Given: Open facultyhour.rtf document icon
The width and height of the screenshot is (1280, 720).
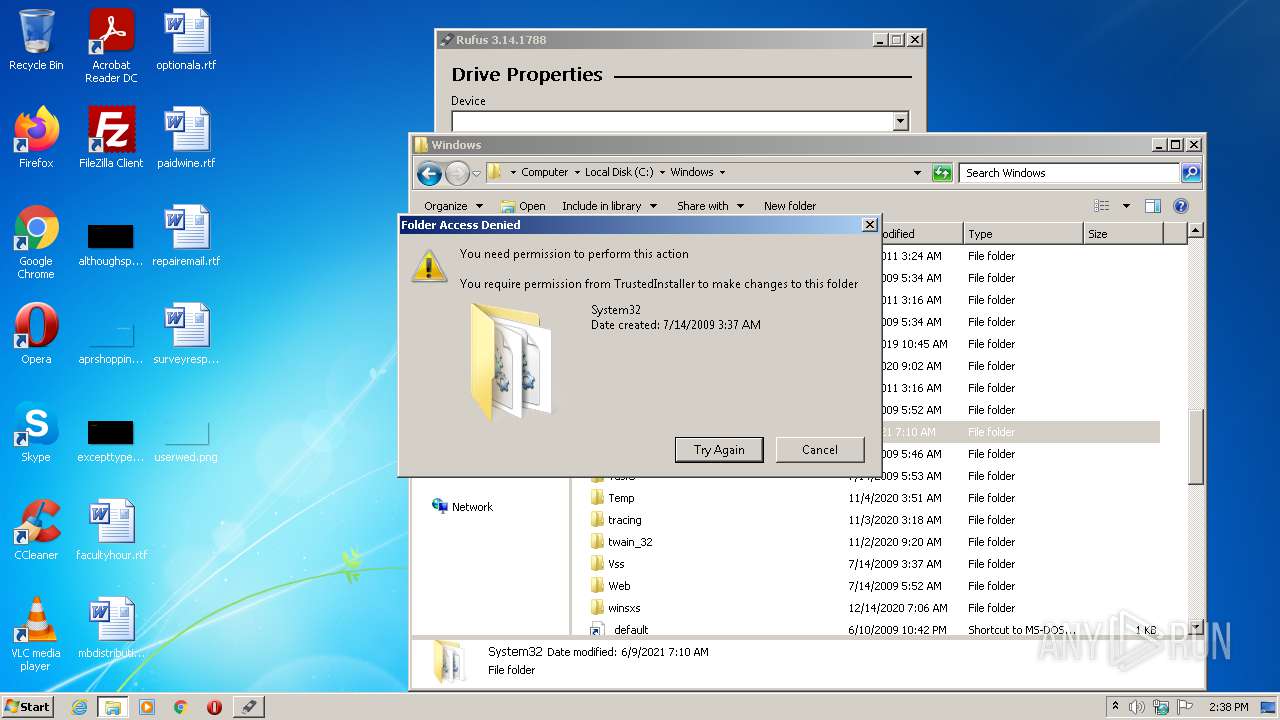Looking at the screenshot, I should 111,530.
